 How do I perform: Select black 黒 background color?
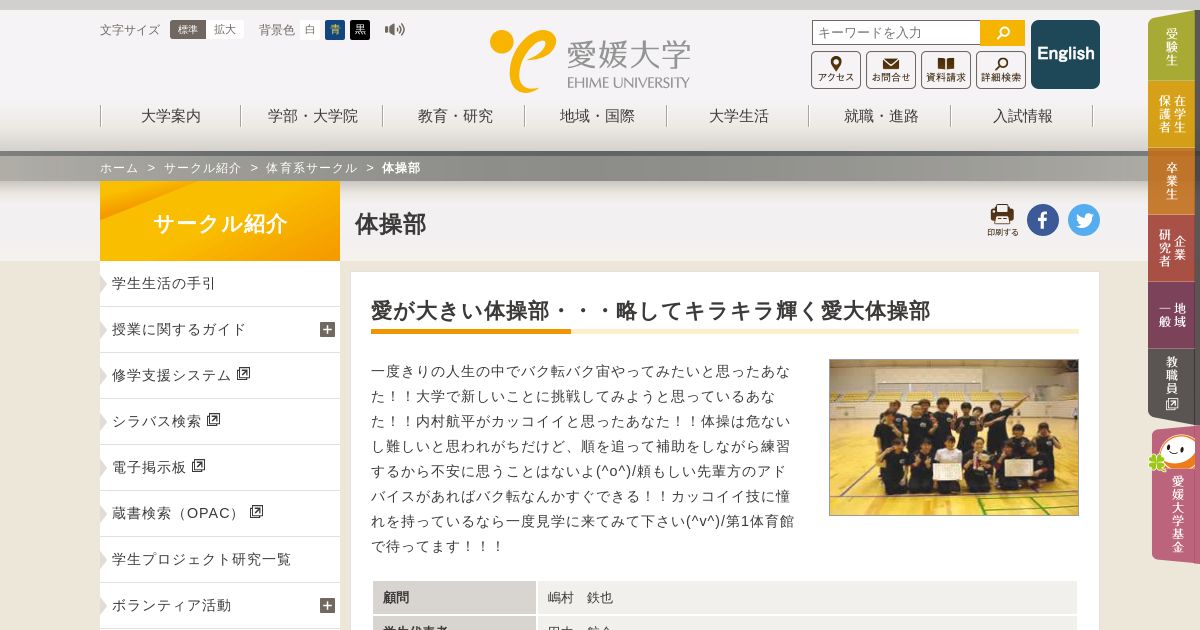coord(360,30)
